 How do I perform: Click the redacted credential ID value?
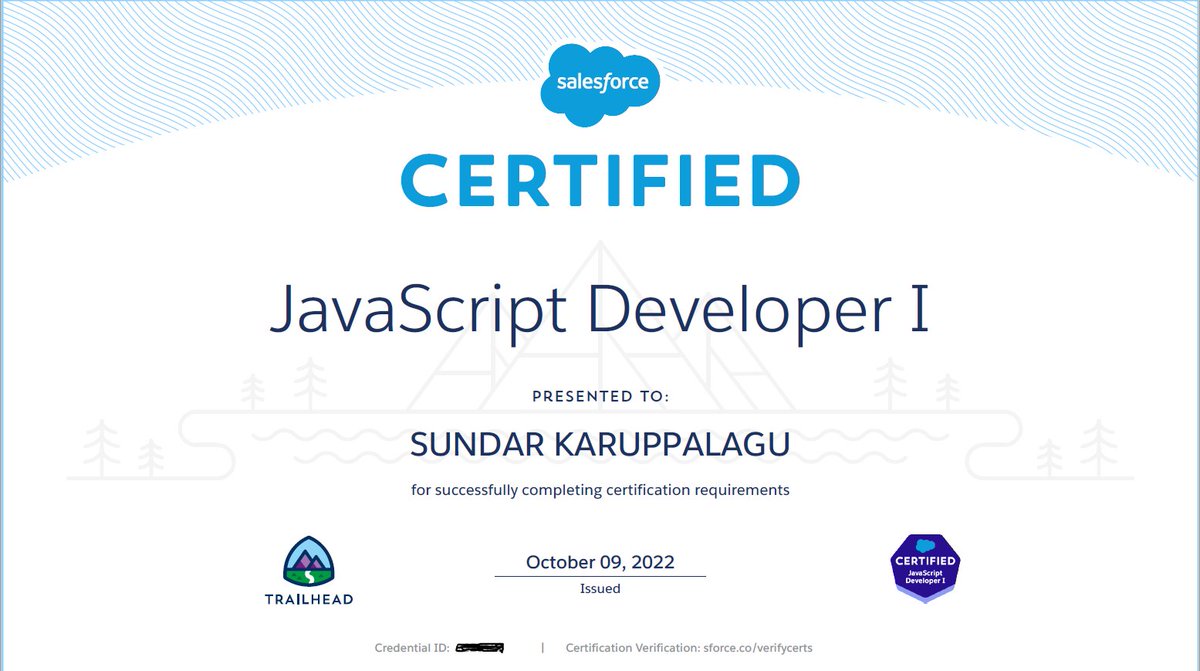point(479,648)
